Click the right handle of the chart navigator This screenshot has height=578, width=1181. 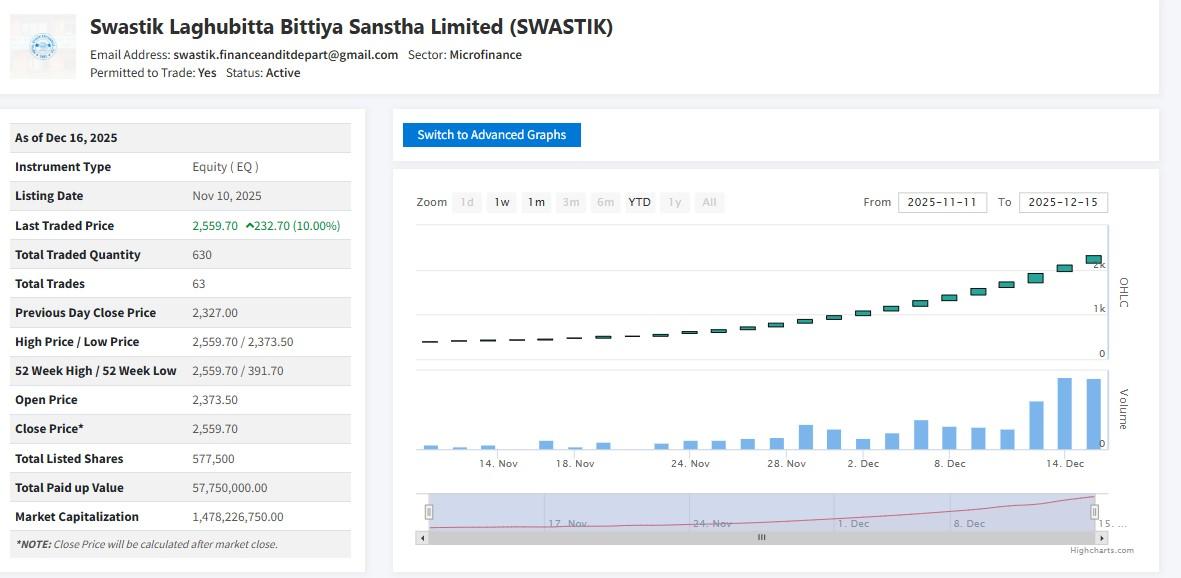pyautogui.click(x=1094, y=510)
